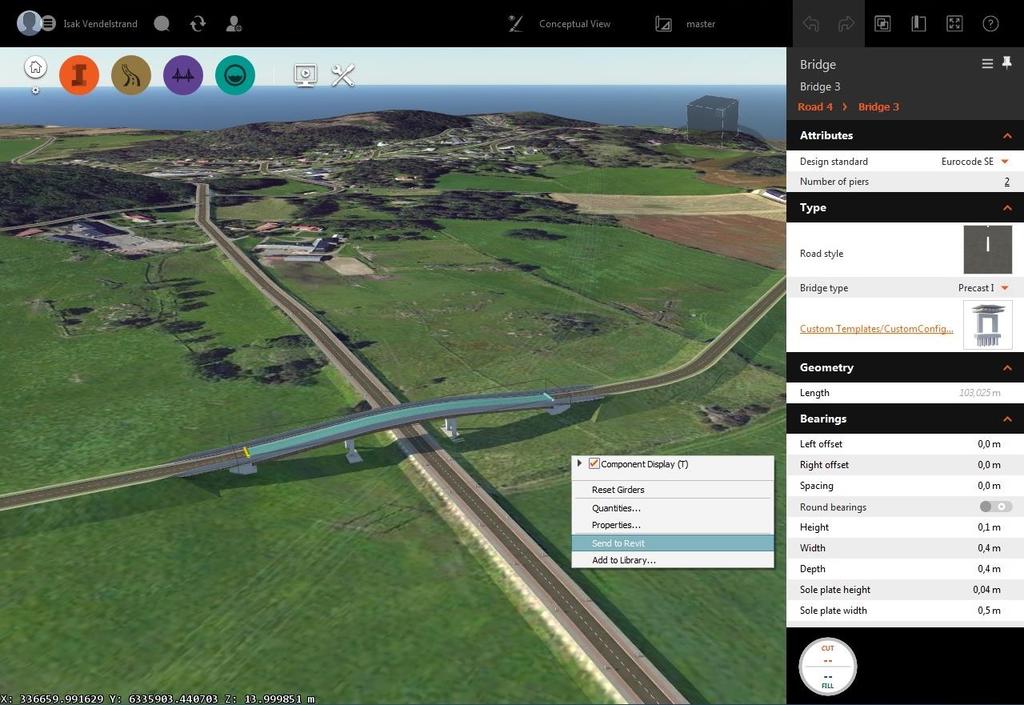This screenshot has height=705, width=1024.
Task: Open the bookmark panel icon
Action: (x=918, y=24)
